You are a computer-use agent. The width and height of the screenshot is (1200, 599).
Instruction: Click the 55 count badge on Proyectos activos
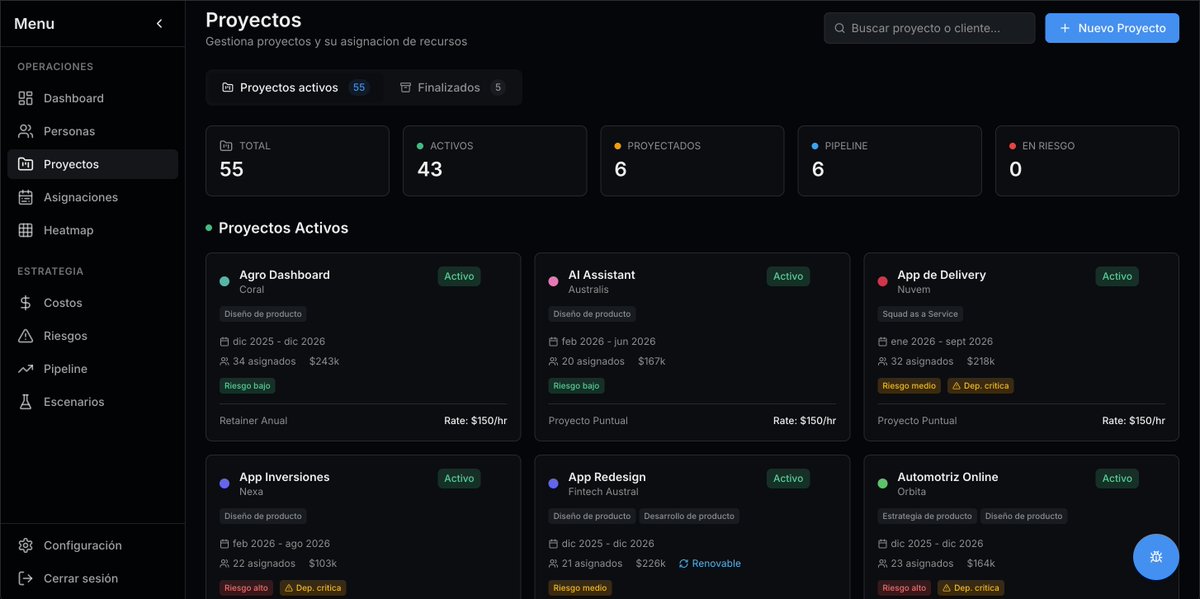[x=359, y=88]
